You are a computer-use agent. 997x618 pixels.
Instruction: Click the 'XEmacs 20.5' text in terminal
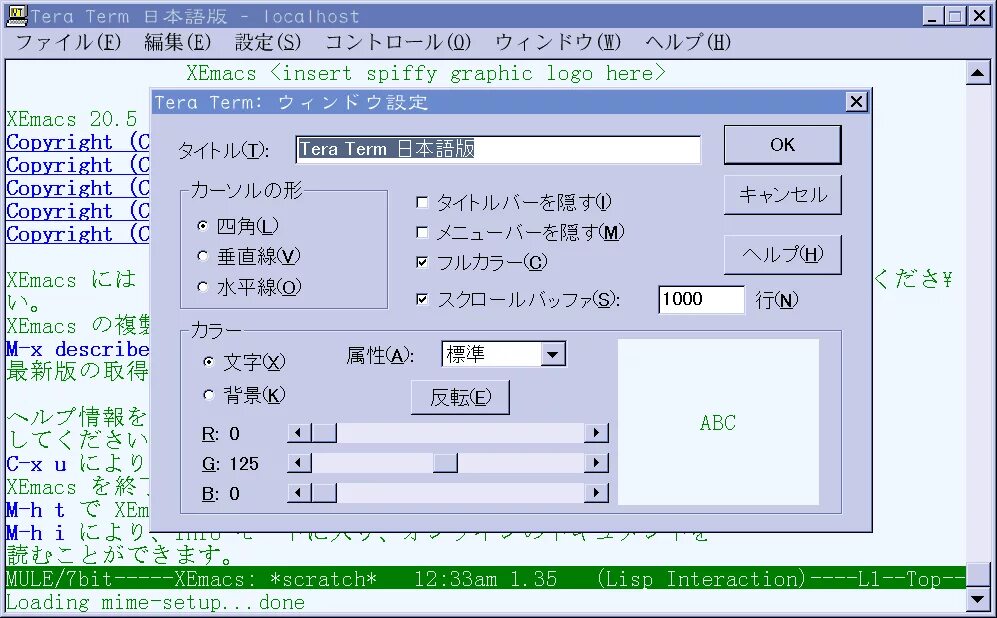(x=72, y=119)
